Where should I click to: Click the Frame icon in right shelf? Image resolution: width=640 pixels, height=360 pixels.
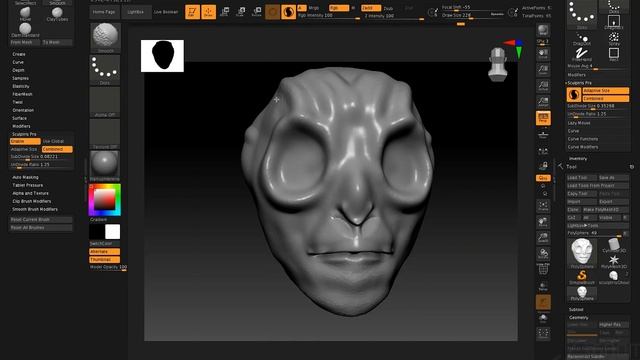coord(543,206)
